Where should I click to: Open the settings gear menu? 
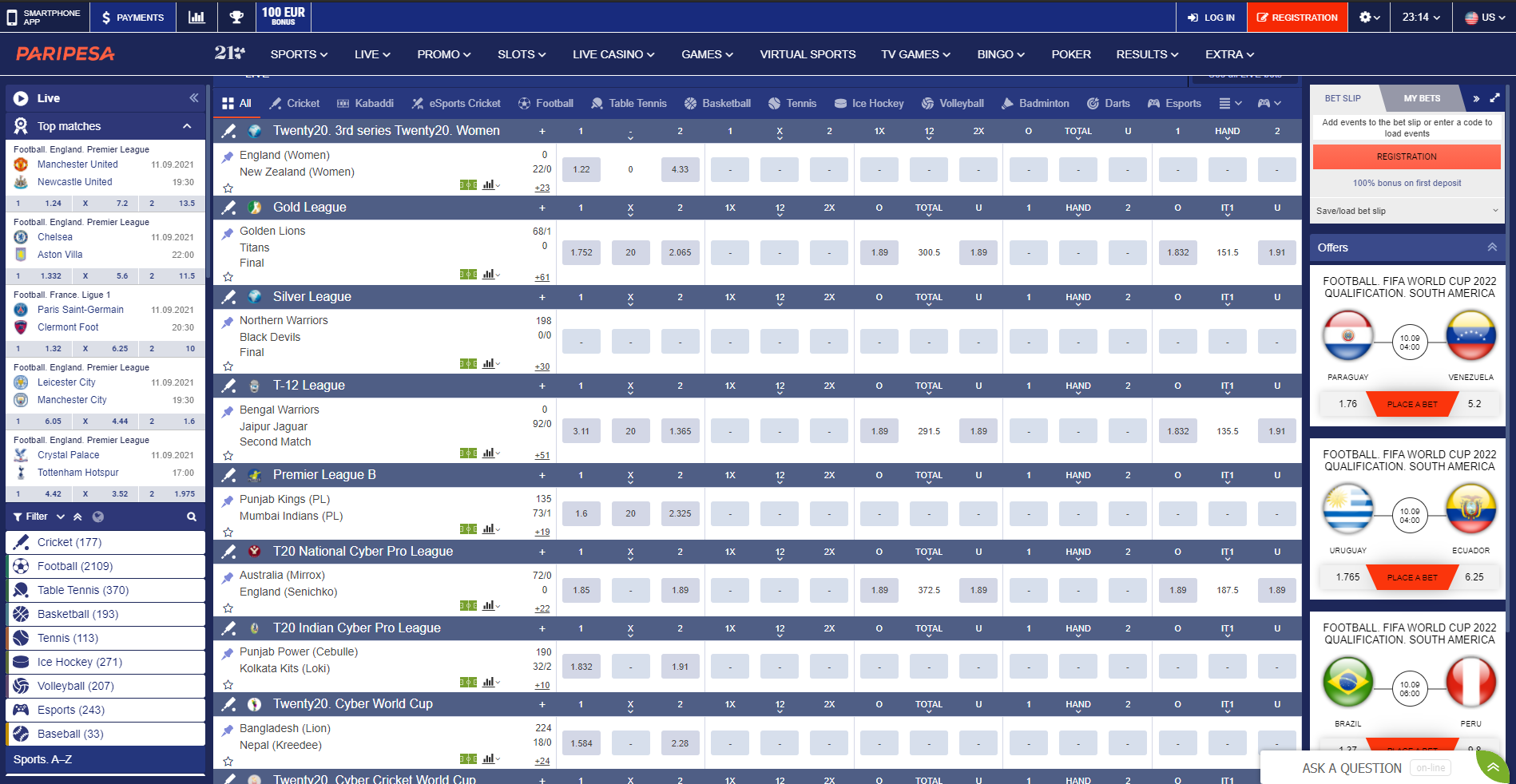(1370, 17)
